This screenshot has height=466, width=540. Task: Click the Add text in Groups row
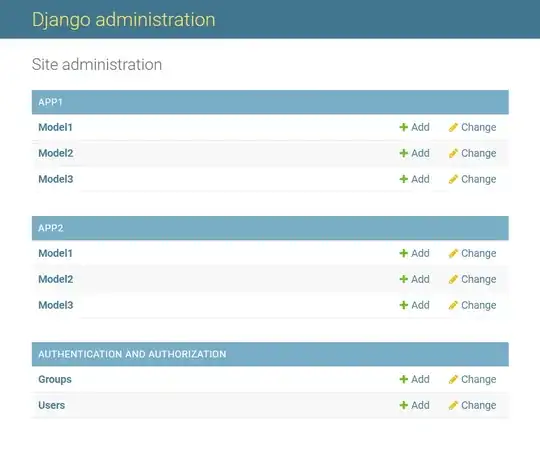coord(420,379)
